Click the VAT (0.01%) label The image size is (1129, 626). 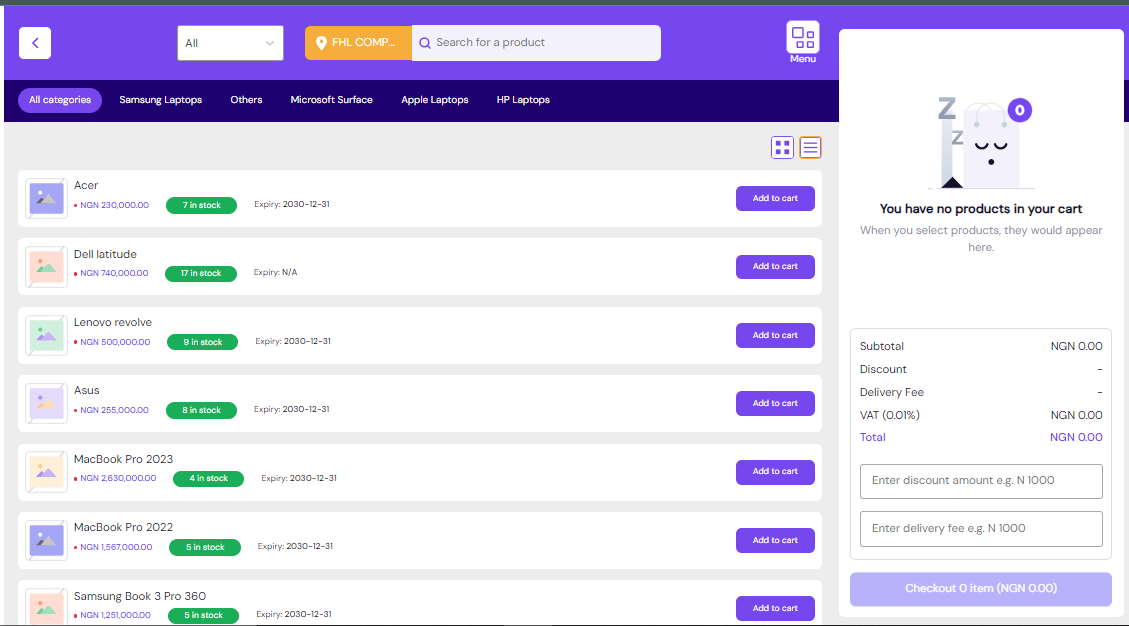889,415
